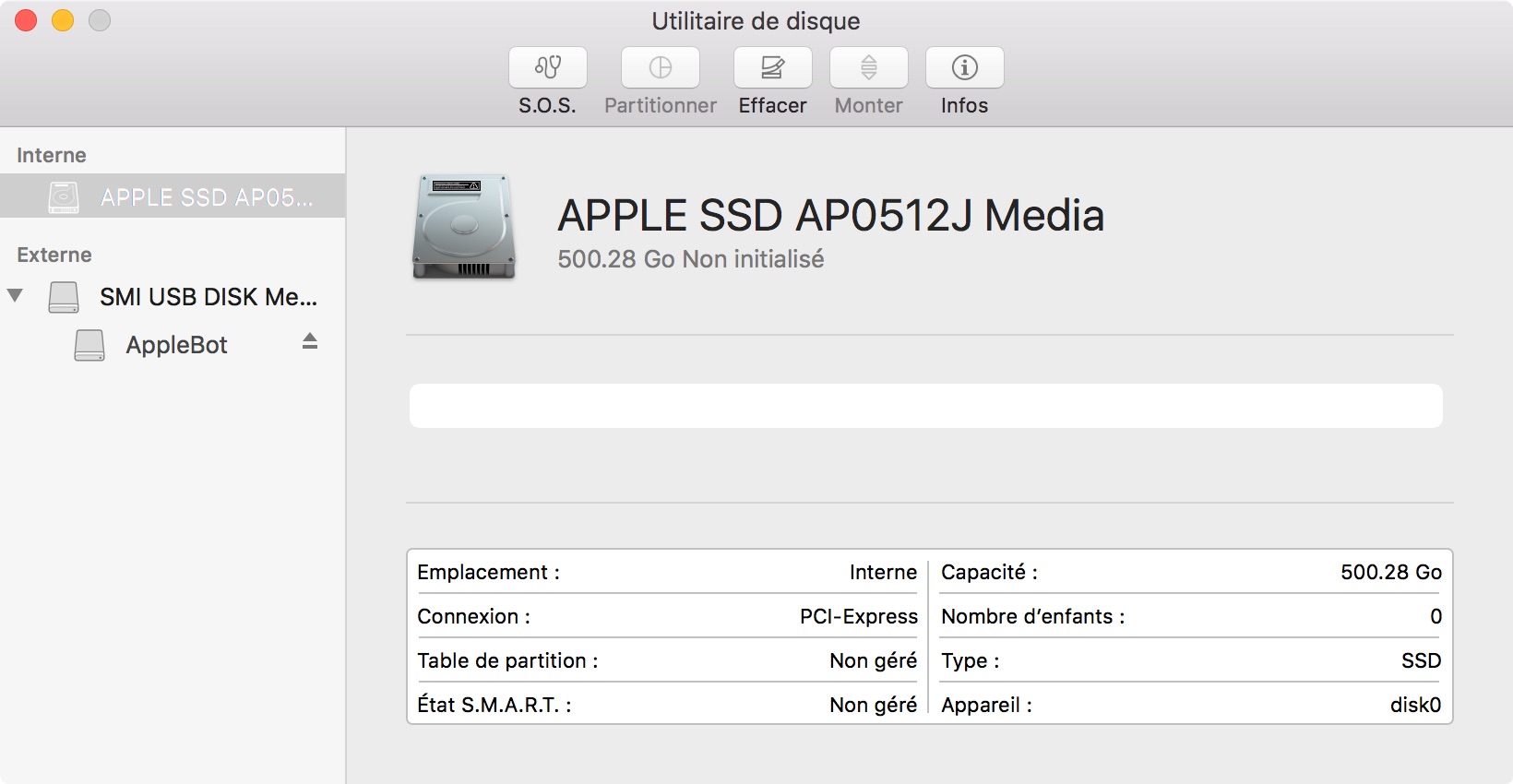Click the Partitionner toolbar icon
The height and width of the screenshot is (784, 1513).
point(661,67)
